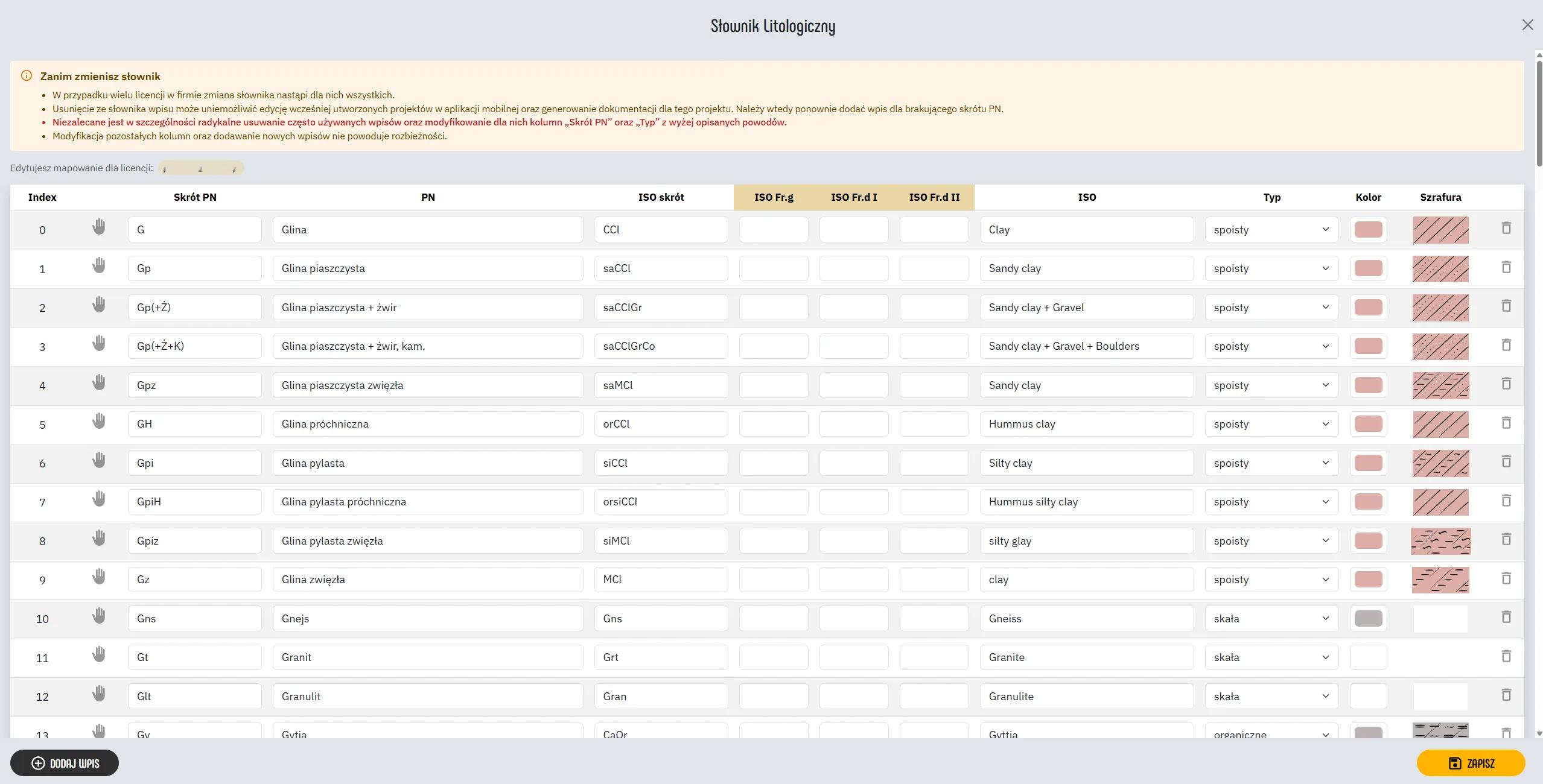Open the Typ dropdown for Granulit

(x=1271, y=697)
